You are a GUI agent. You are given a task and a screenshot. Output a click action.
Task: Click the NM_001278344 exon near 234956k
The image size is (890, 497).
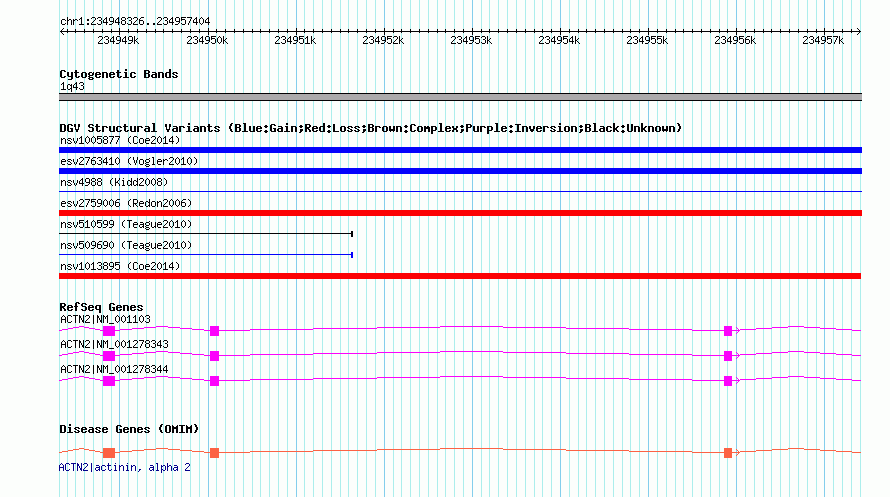coord(728,381)
